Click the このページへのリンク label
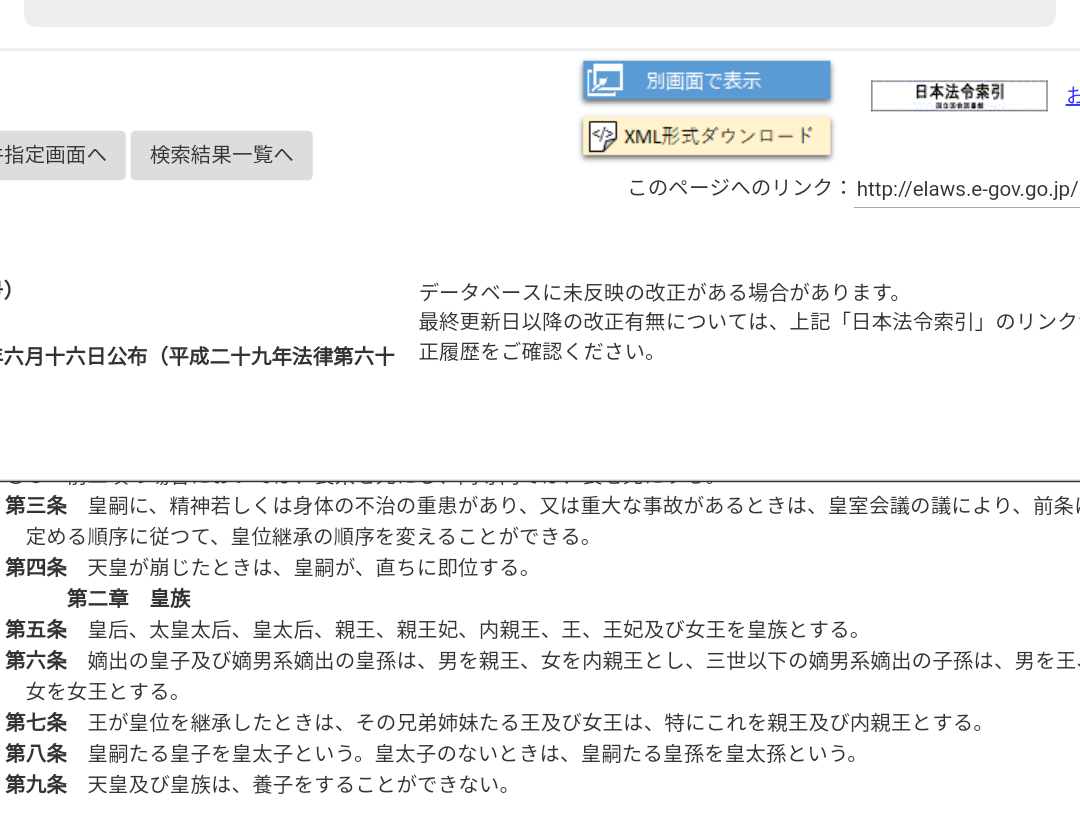Screen dimensions: 1080x821 click(x=738, y=187)
